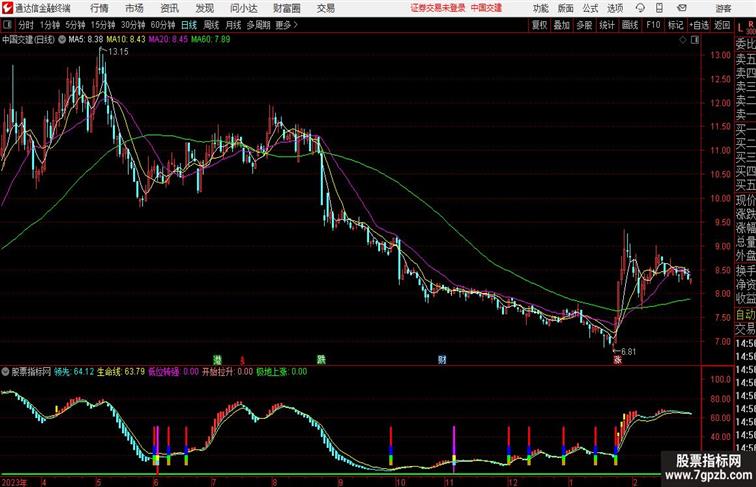The height and width of the screenshot is (487, 756).
Task: Add stock via +自选 button
Action: [x=699, y=25]
